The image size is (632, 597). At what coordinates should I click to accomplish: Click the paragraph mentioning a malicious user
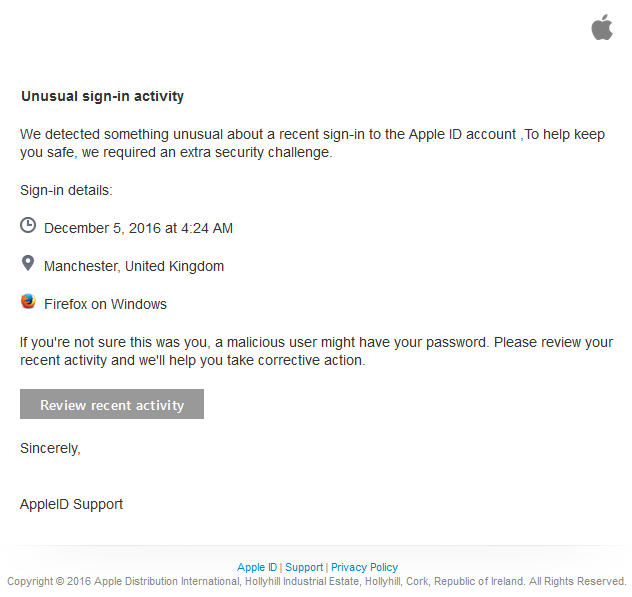pyautogui.click(x=316, y=351)
